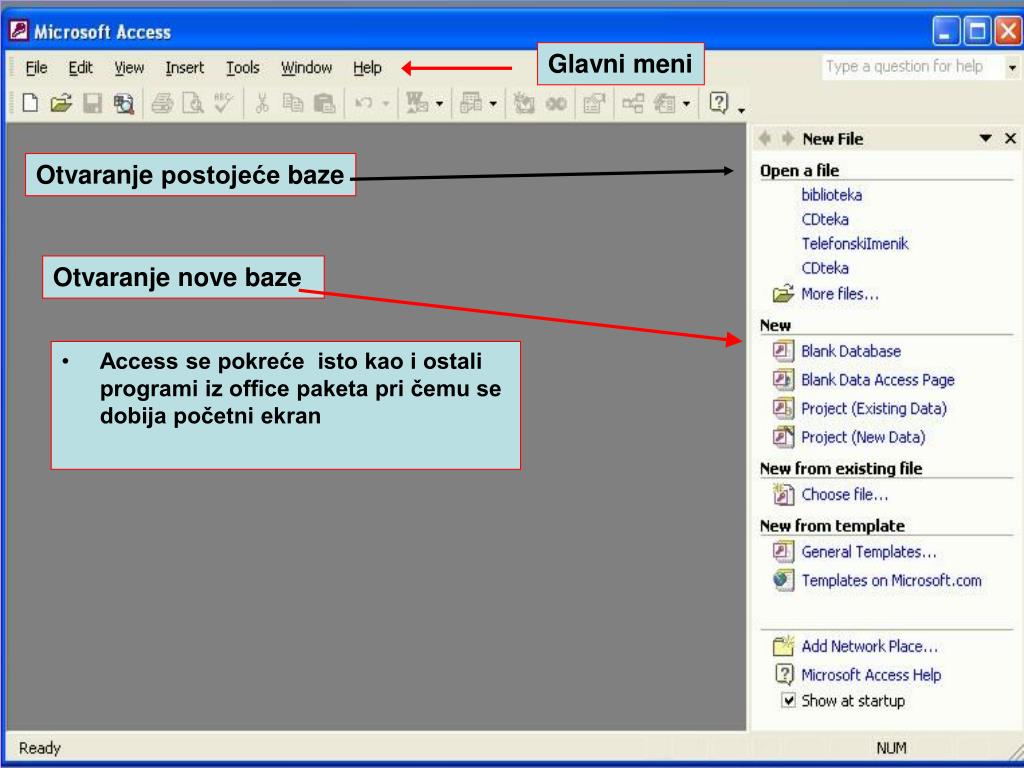
Task: Open the Toolbar Options arrow after Help icon
Action: click(x=741, y=108)
